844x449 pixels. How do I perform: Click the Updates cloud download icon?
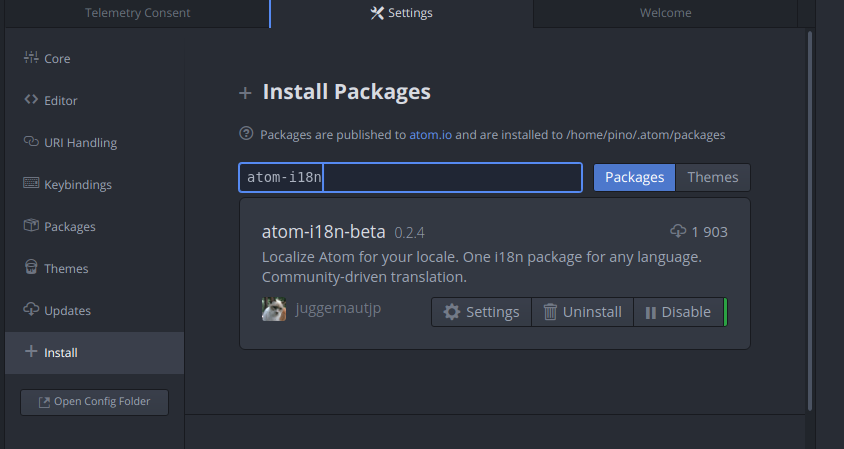point(31,309)
